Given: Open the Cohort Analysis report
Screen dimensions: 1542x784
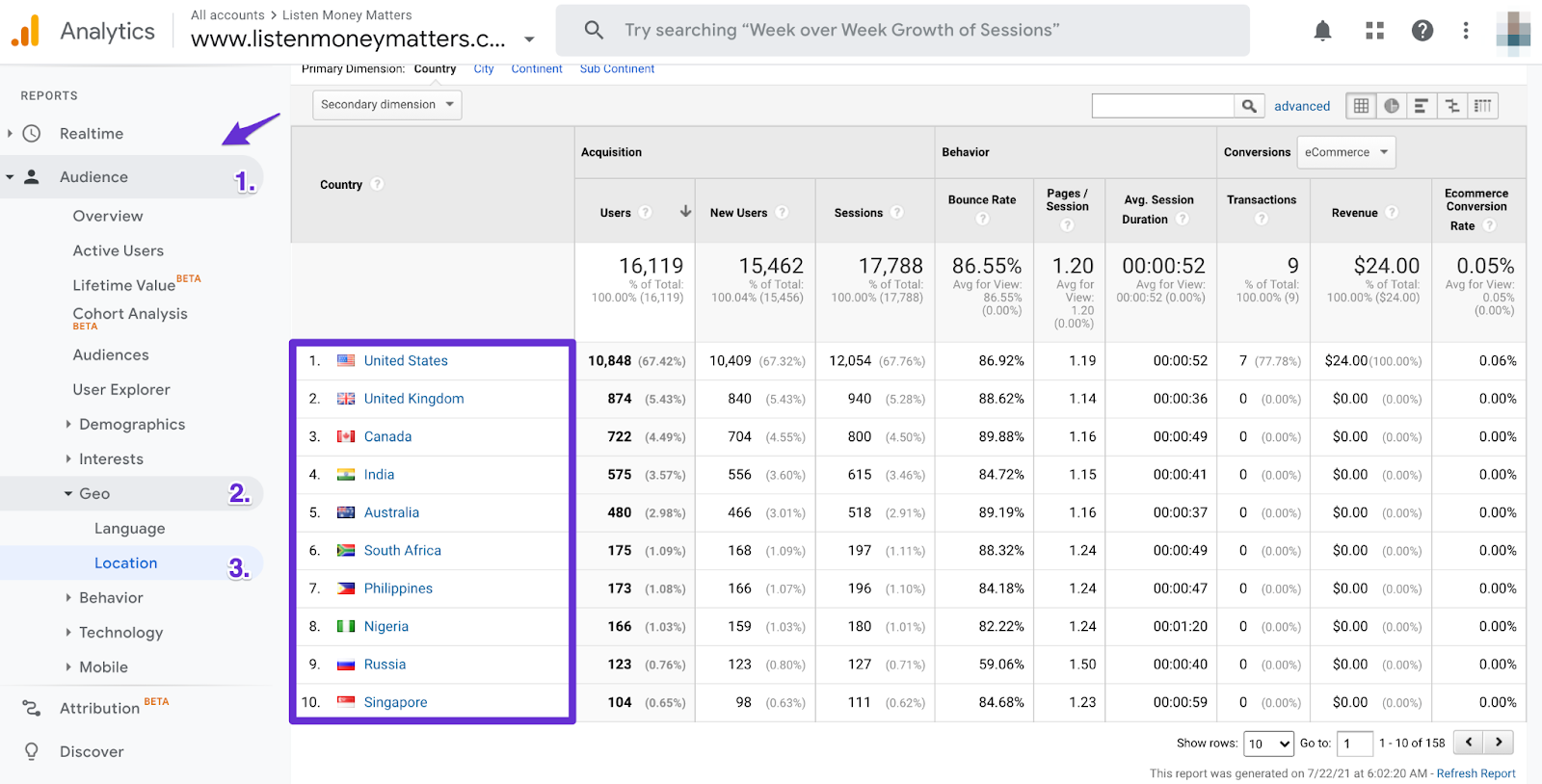Looking at the screenshot, I should click(x=130, y=314).
